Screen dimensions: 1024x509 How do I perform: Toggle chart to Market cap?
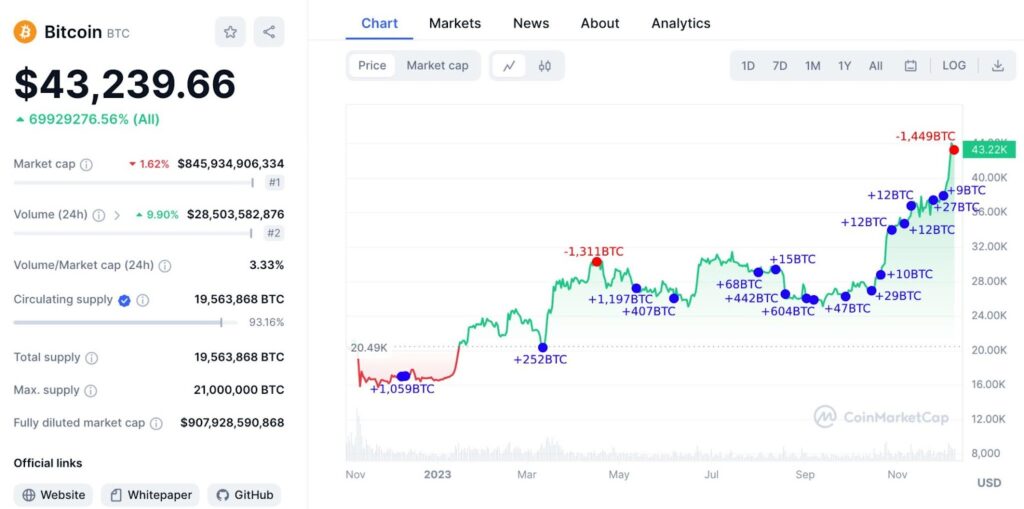click(x=437, y=66)
